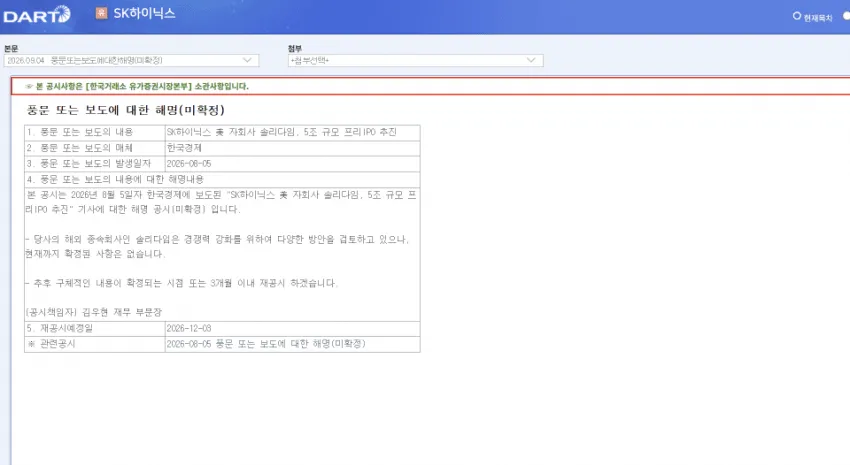Select the 현재목차 radio button
Screen dimensions: 850x465
tap(796, 16)
